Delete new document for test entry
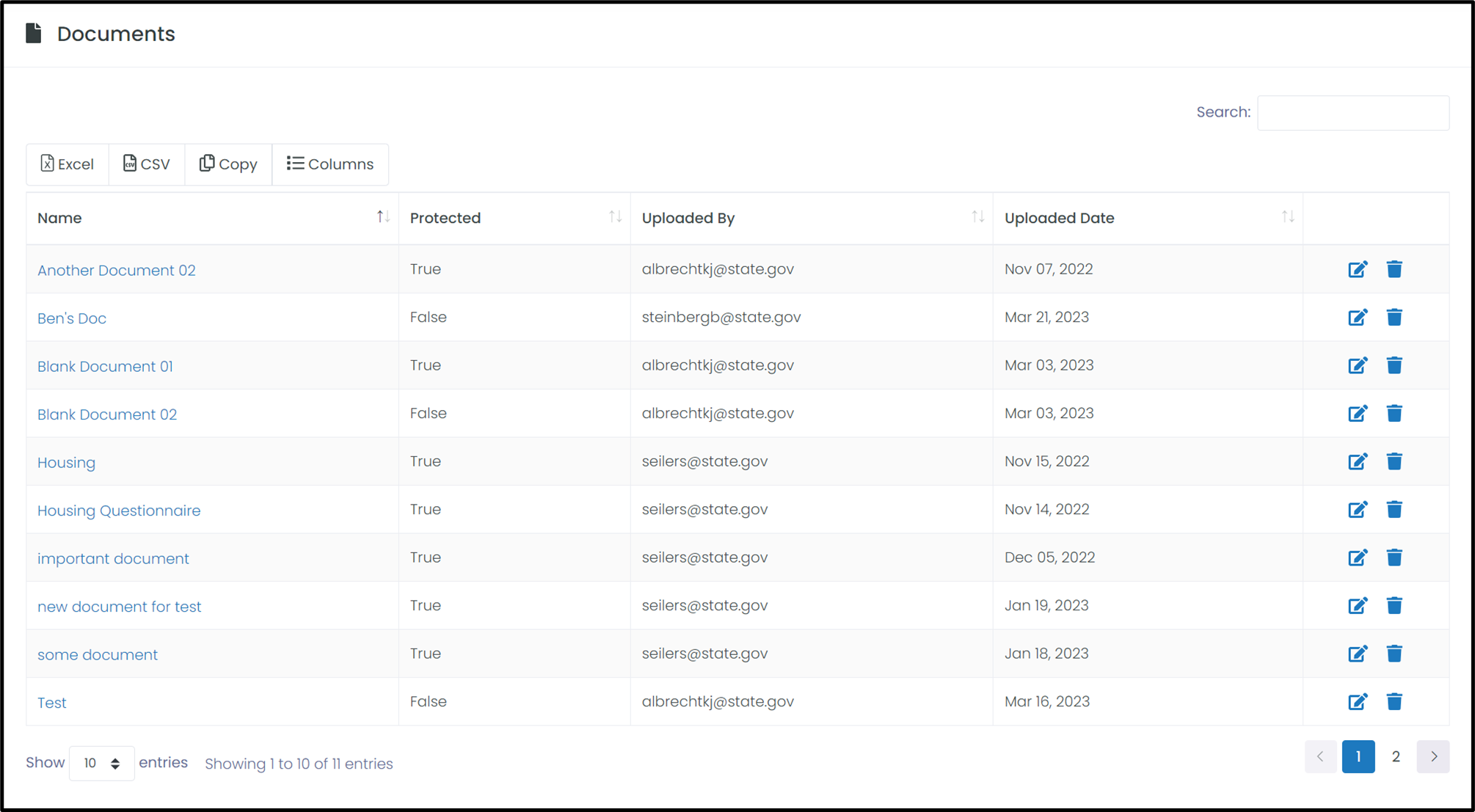Viewport: 1475px width, 812px height. [x=1394, y=606]
